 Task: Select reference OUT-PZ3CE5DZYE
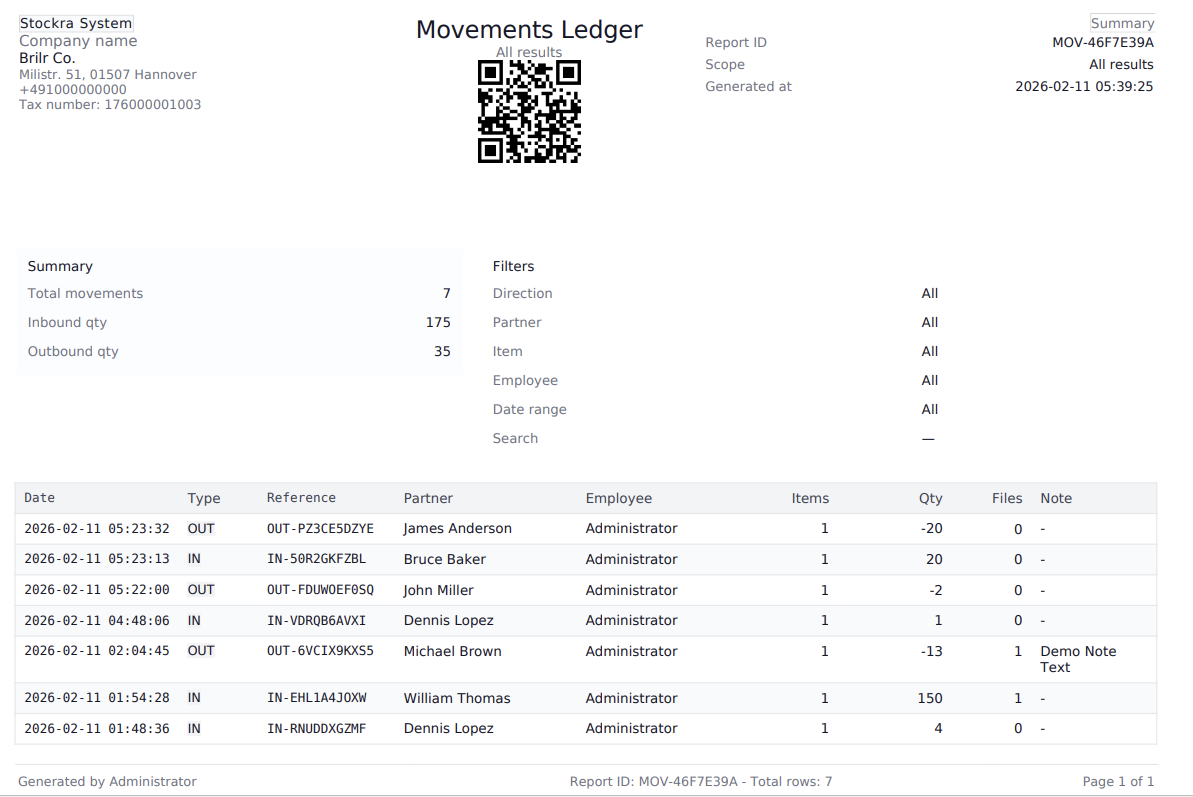pyautogui.click(x=320, y=528)
